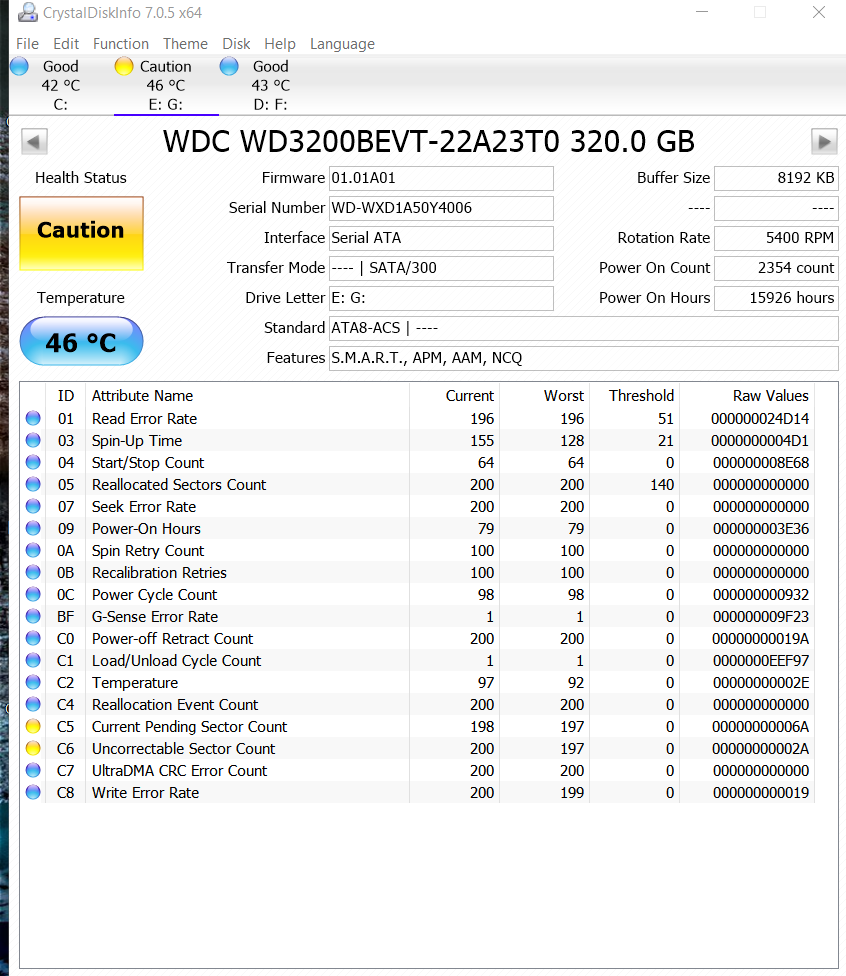Viewport: 846px width, 976px height.
Task: Click status orb of UltraDMA CRC Error Count
Action: point(33,771)
